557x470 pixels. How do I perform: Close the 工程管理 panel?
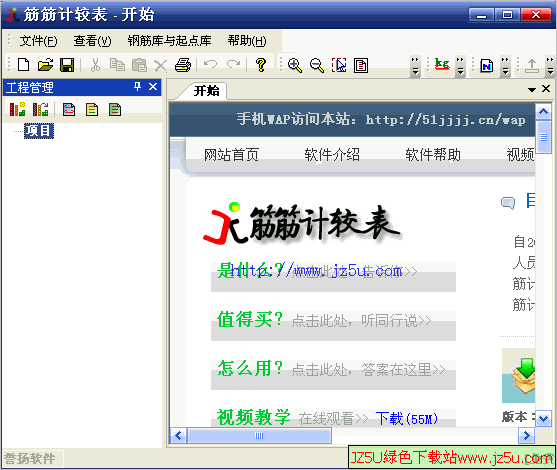click(x=153, y=86)
